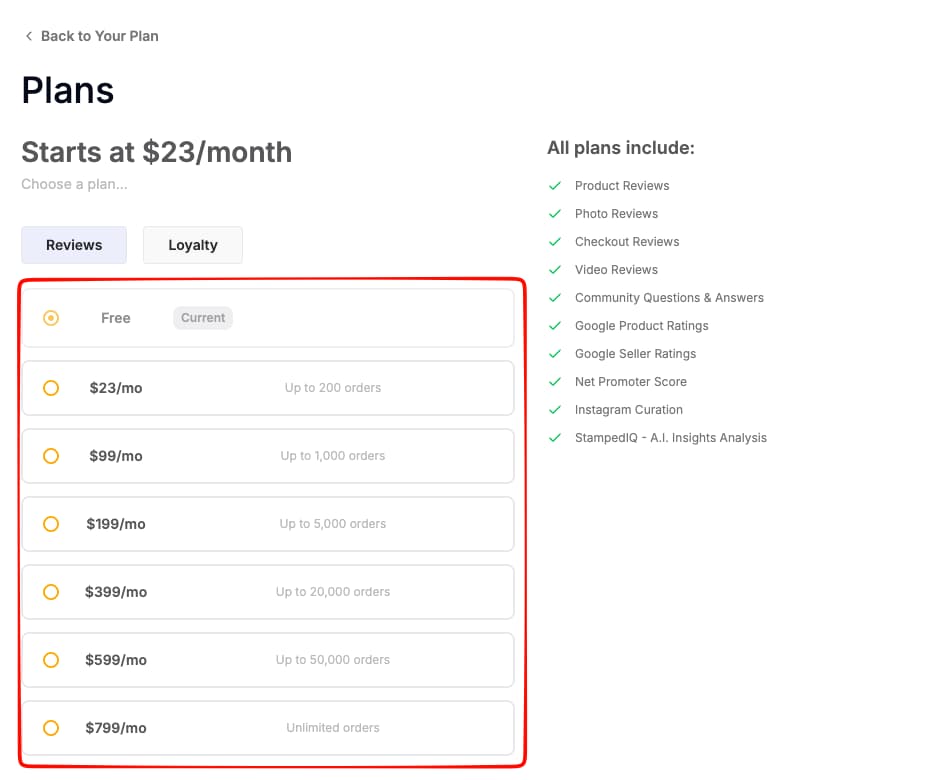Click the $599/mo price label
The width and height of the screenshot is (931, 780).
[x=116, y=660]
